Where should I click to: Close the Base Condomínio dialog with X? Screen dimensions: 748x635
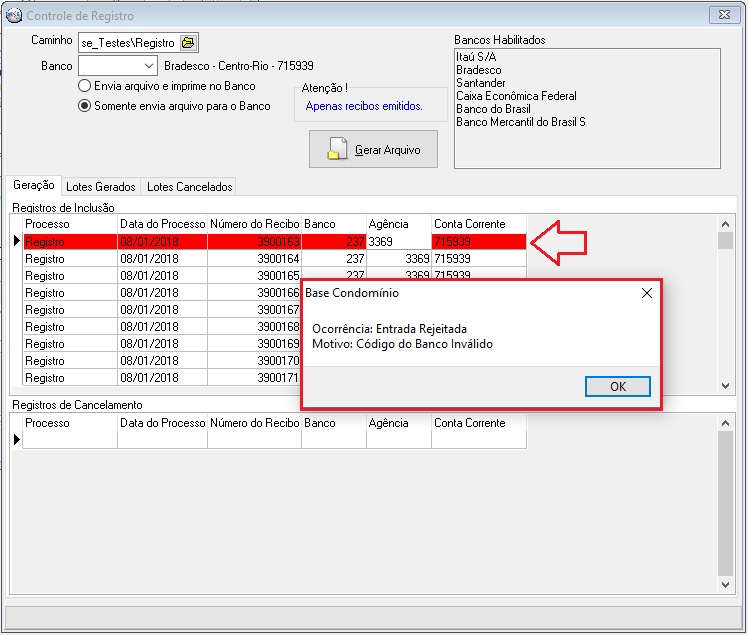[x=646, y=293]
